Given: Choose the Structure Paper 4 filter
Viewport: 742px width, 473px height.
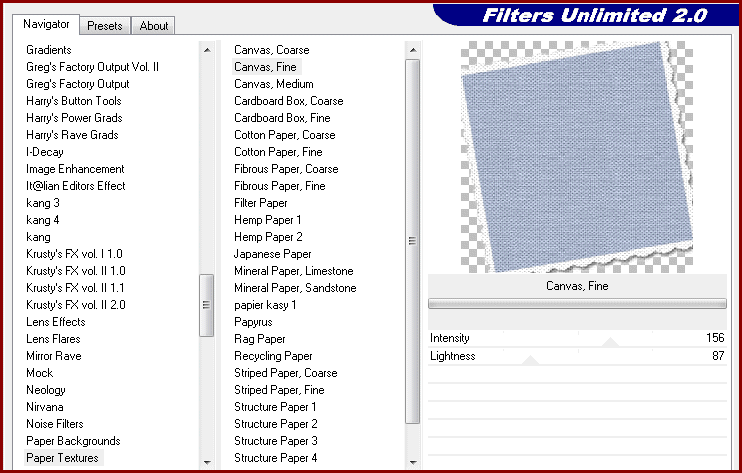Looking at the screenshot, I should (x=276, y=459).
